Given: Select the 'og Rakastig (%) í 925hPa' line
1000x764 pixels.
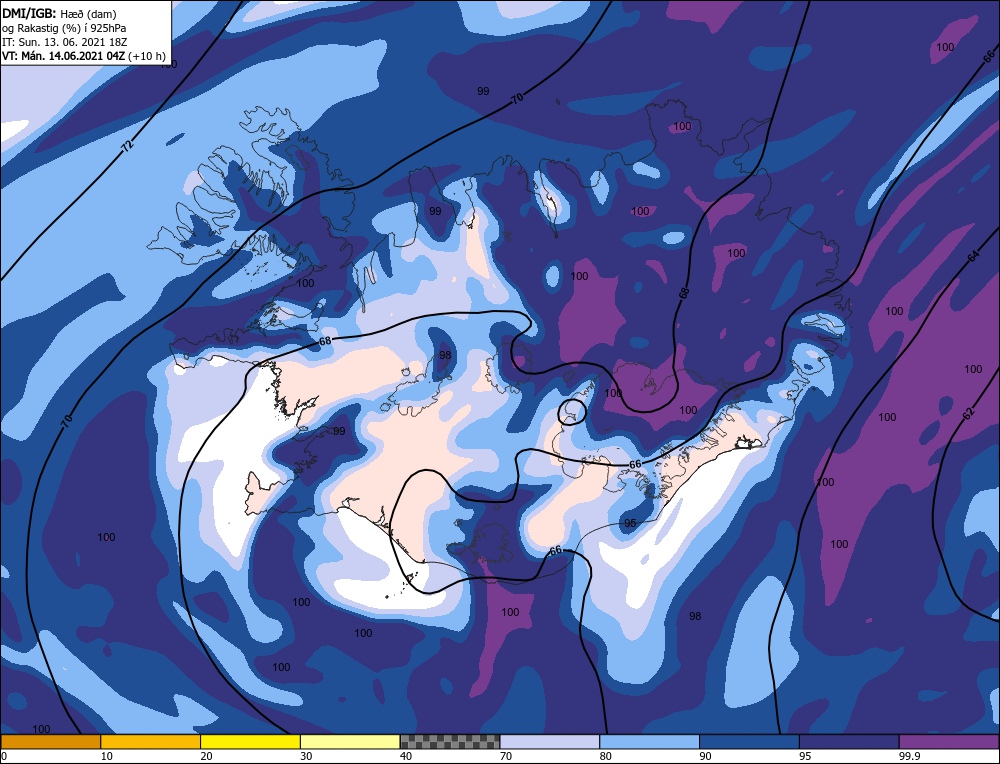Looking at the screenshot, I should pyautogui.click(x=64, y=28).
